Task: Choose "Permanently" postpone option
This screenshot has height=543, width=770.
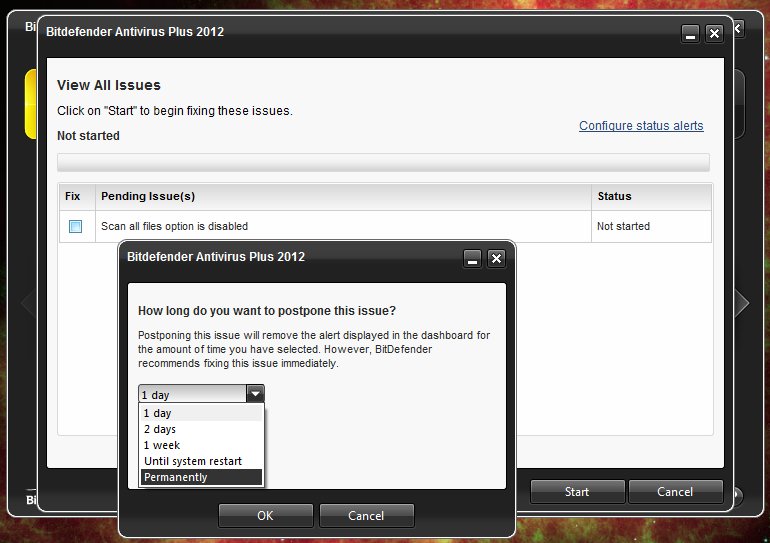Action: [201, 477]
